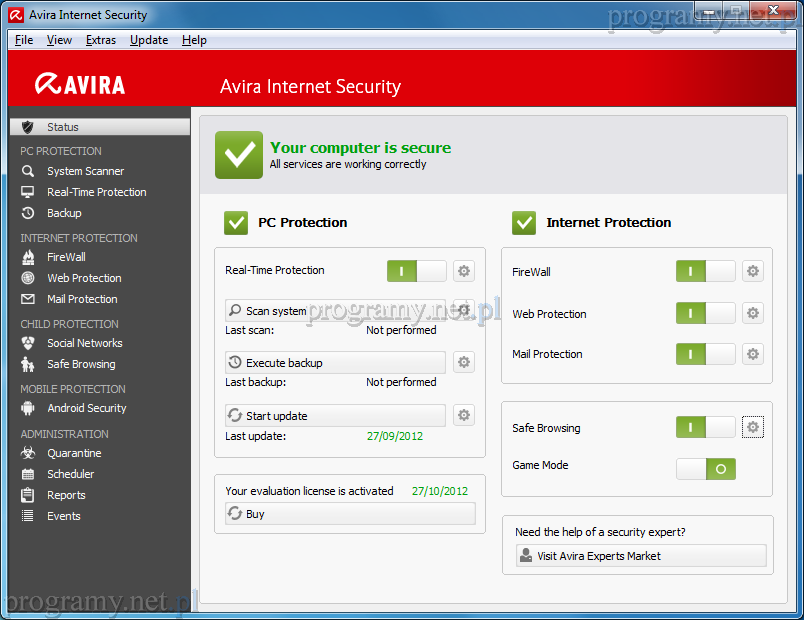Open Safe Browsing settings gear icon
Image resolution: width=804 pixels, height=620 pixels.
click(752, 428)
